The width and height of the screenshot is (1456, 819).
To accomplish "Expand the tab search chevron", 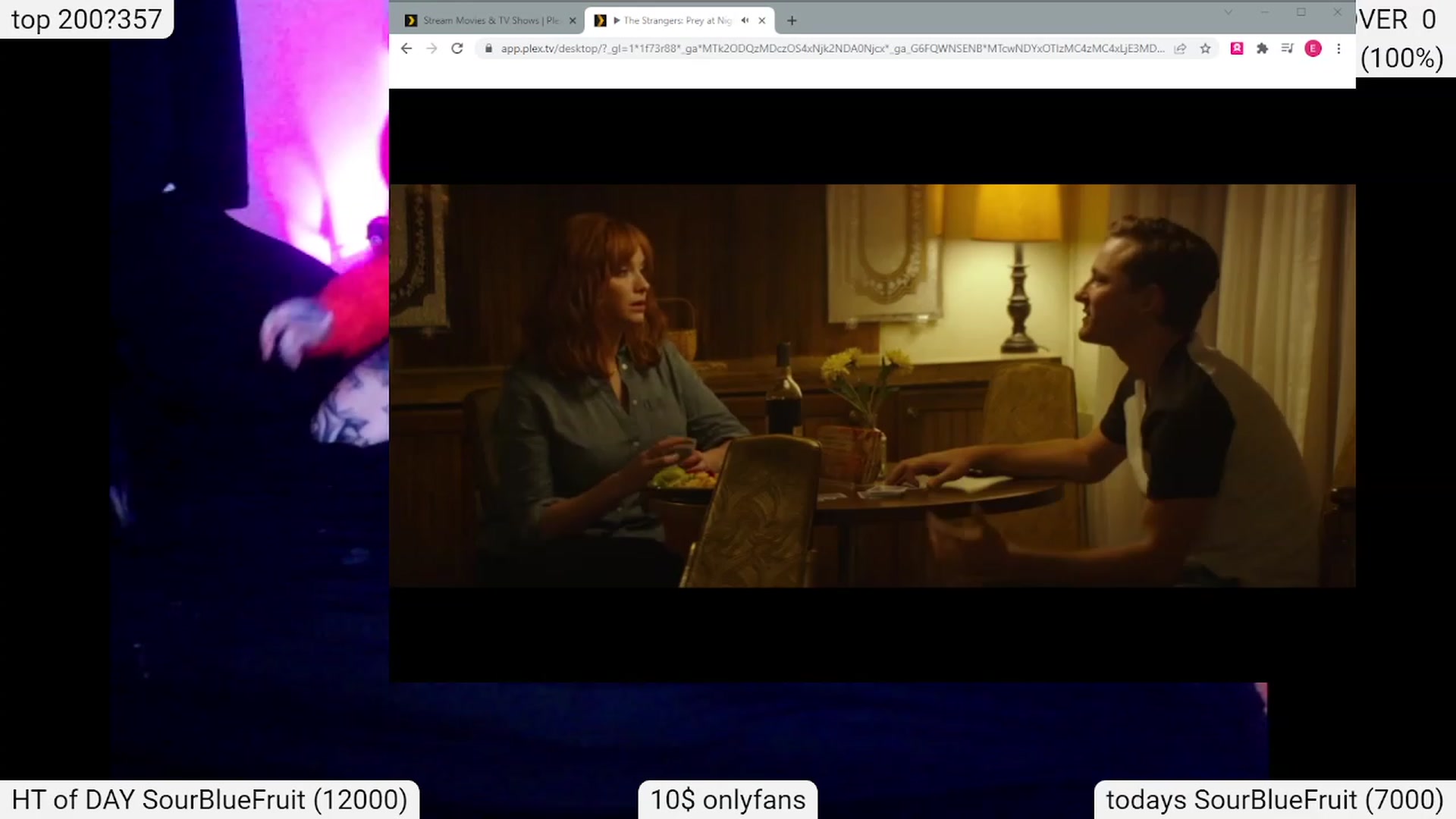I will click(1228, 12).
